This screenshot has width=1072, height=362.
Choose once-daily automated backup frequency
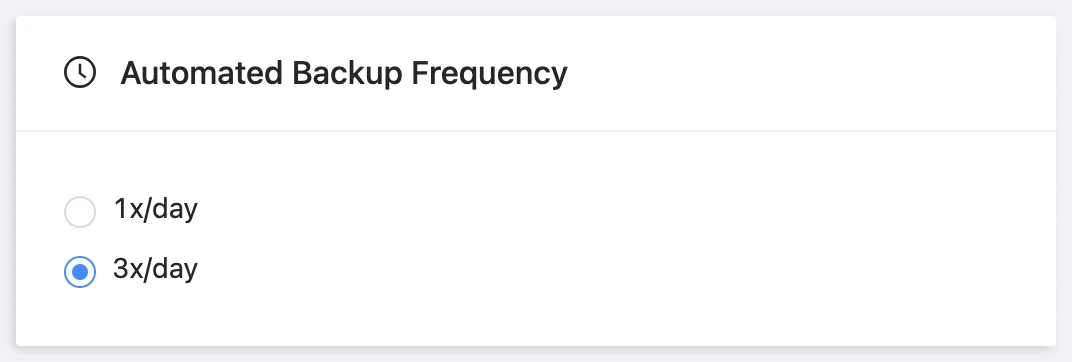(80, 212)
